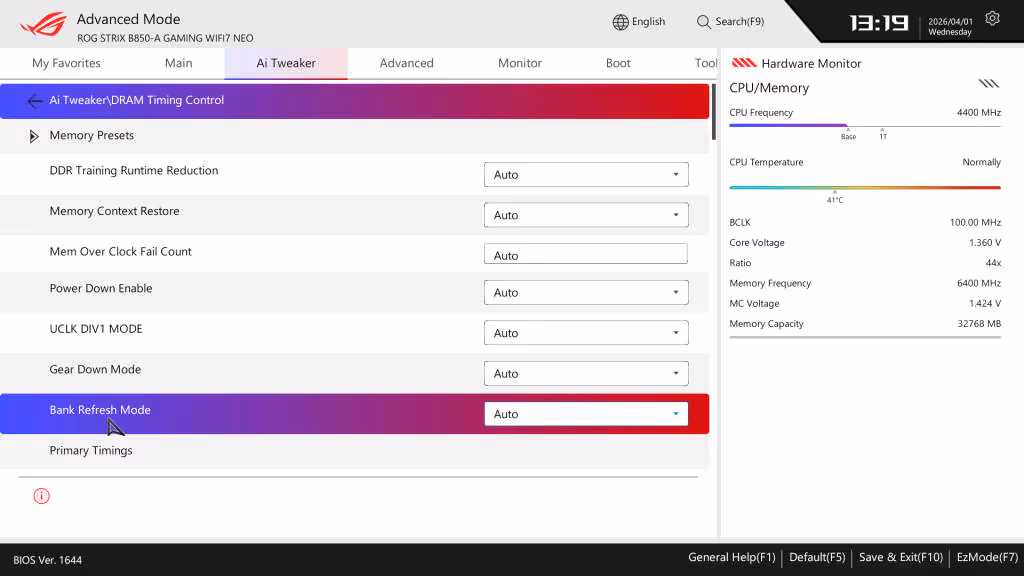Select the Bank Refresh Mode label
Image resolution: width=1024 pixels, height=576 pixels.
point(100,410)
